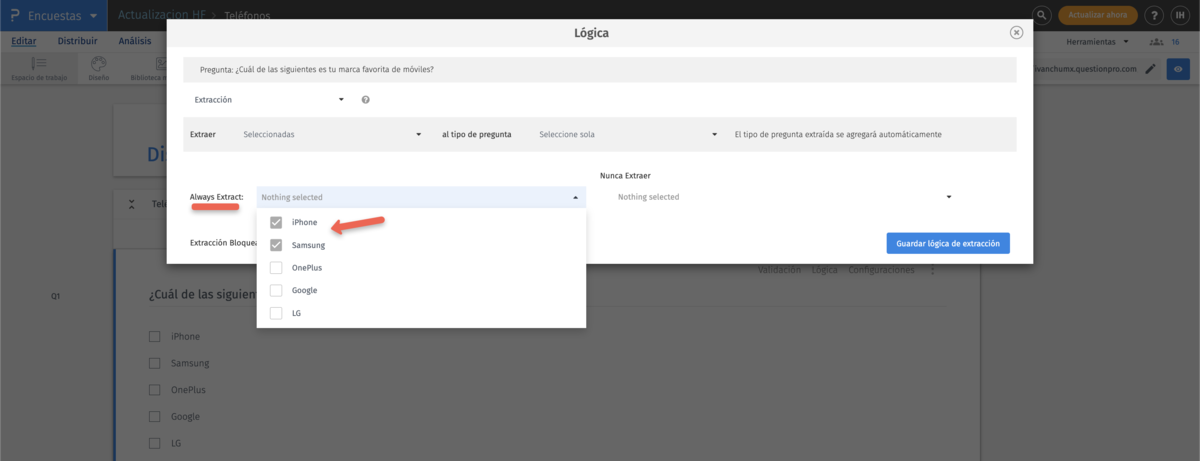
Task: Click the ivanchumx.questionpro.com URL
Action: coord(1088,69)
